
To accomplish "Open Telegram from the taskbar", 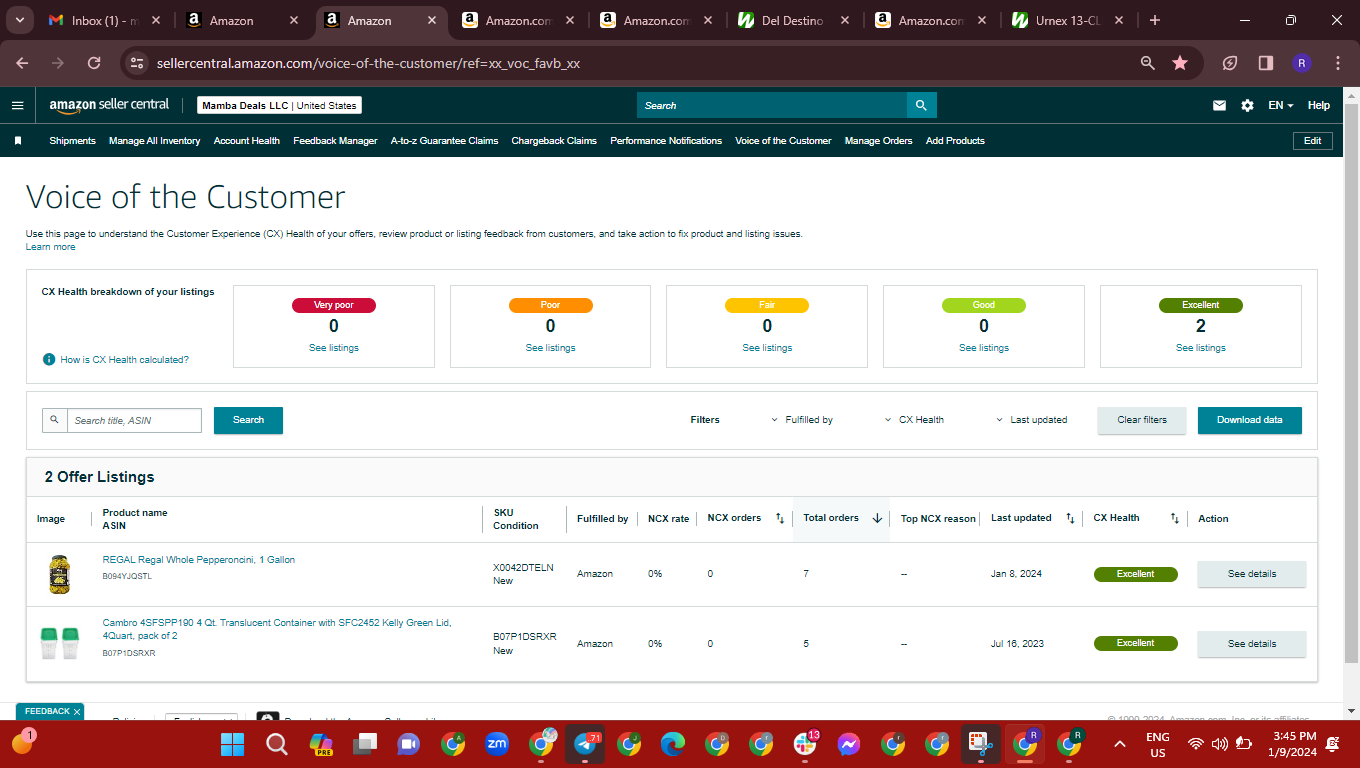I will point(586,744).
